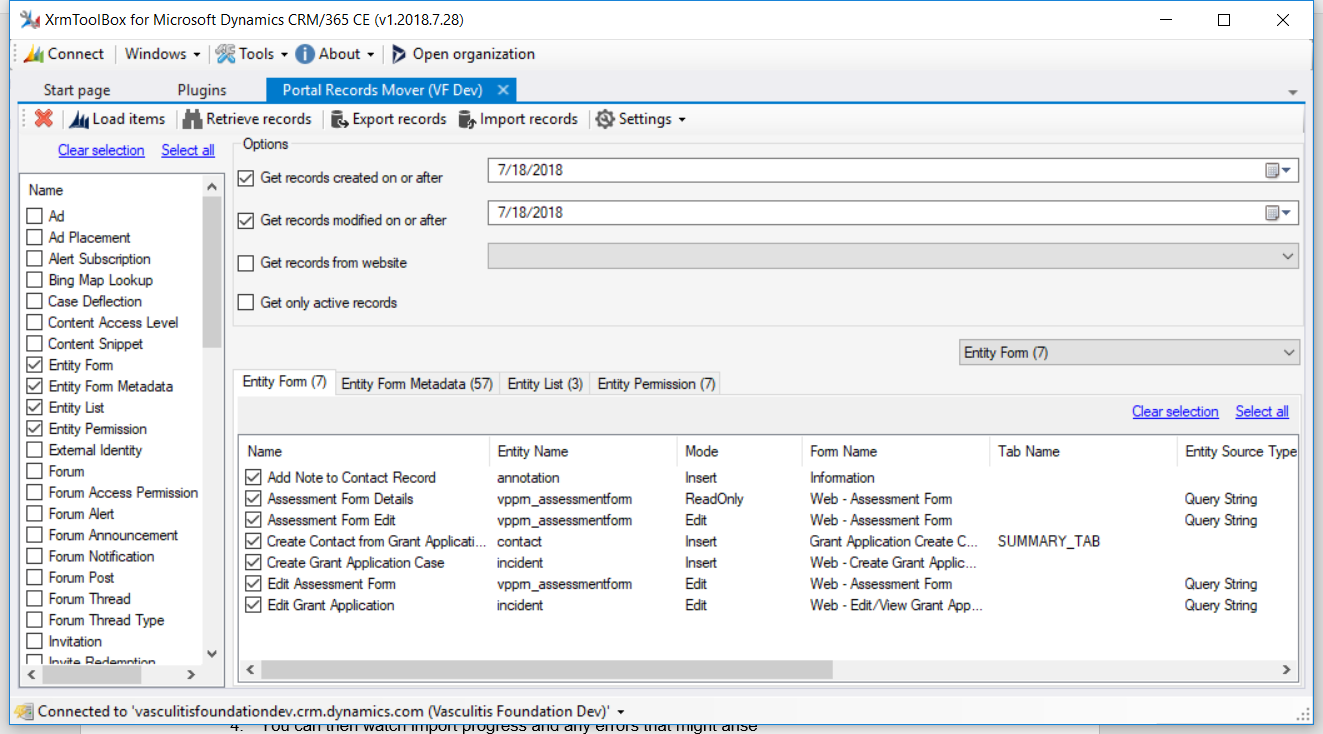
Task: Check the Content Snippet entity checkbox
Action: pyautogui.click(x=35, y=344)
